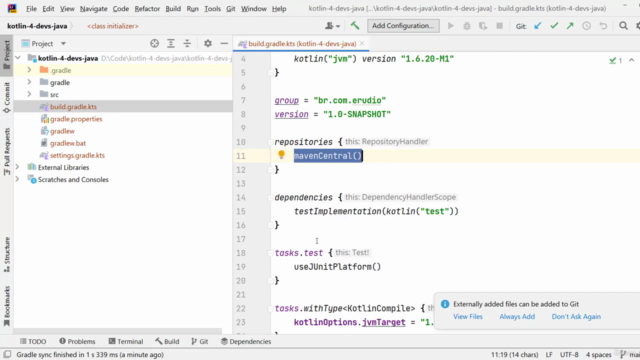Select settings.gradle.kts in project tree
Screen dimensions: 640x360
coord(77,155)
